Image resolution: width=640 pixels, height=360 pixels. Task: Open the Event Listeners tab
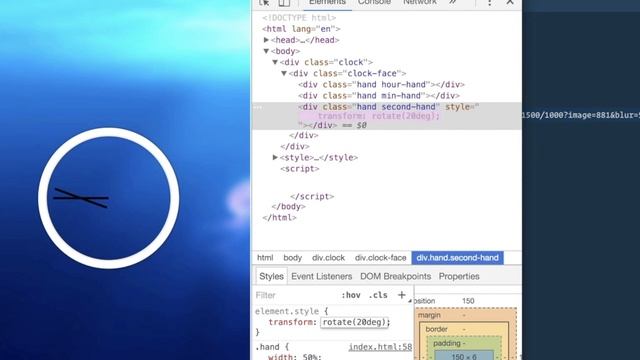[322, 276]
